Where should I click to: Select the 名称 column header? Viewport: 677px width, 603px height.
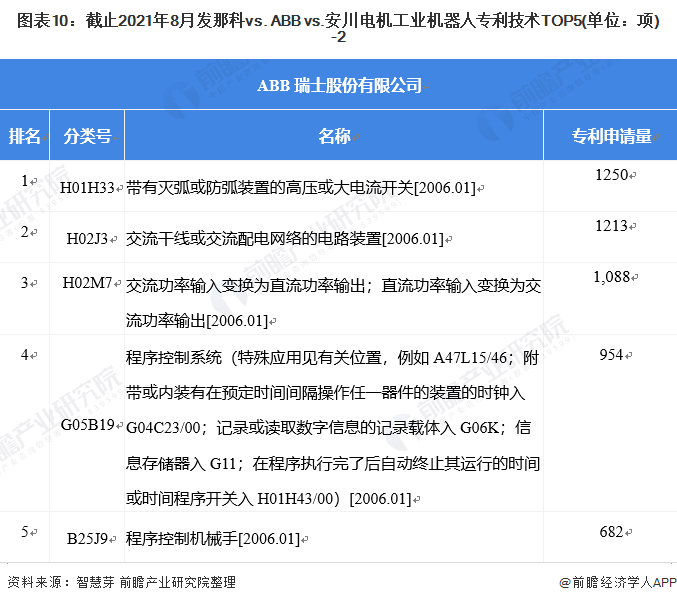[334, 136]
